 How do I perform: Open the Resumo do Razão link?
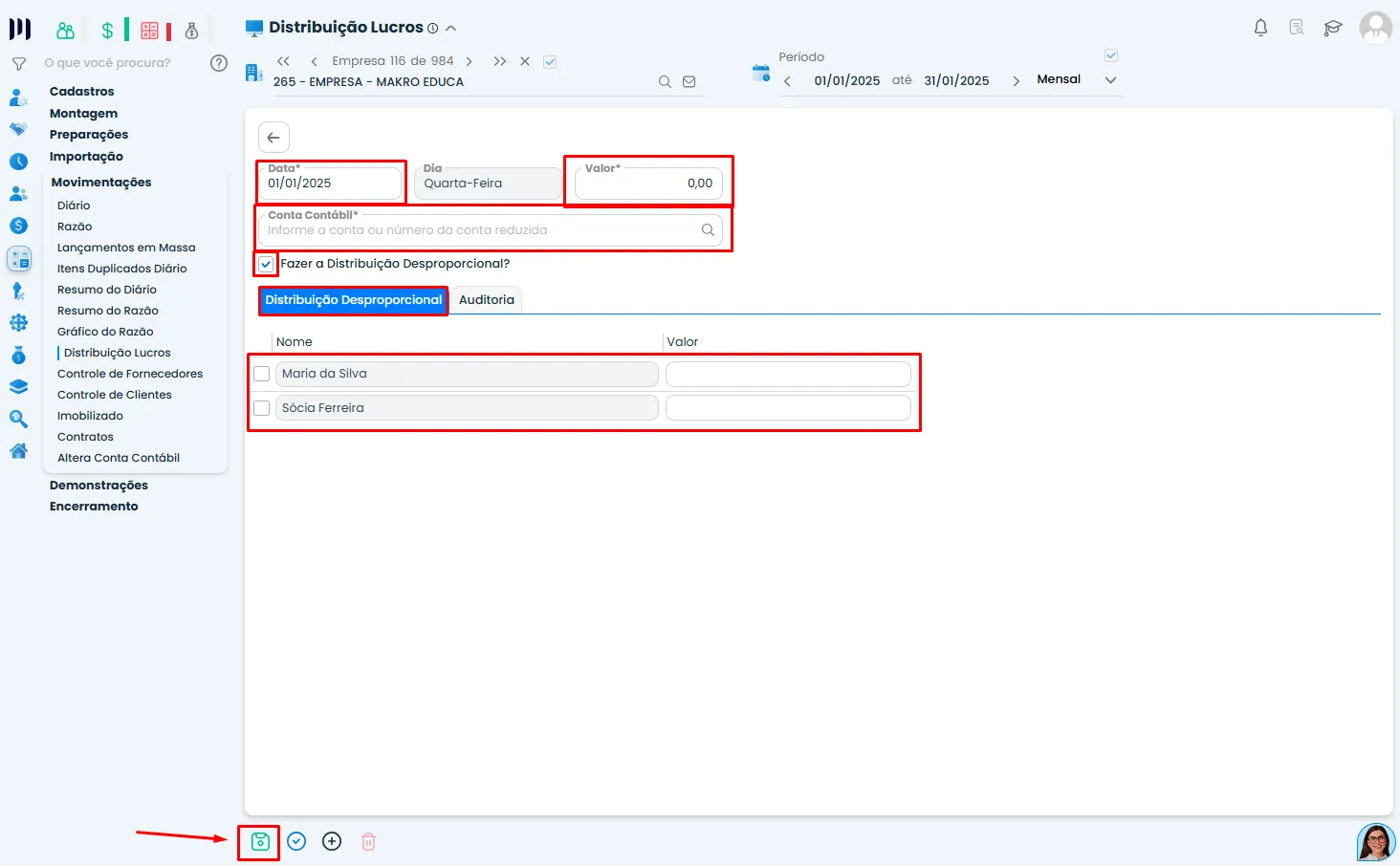point(108,311)
